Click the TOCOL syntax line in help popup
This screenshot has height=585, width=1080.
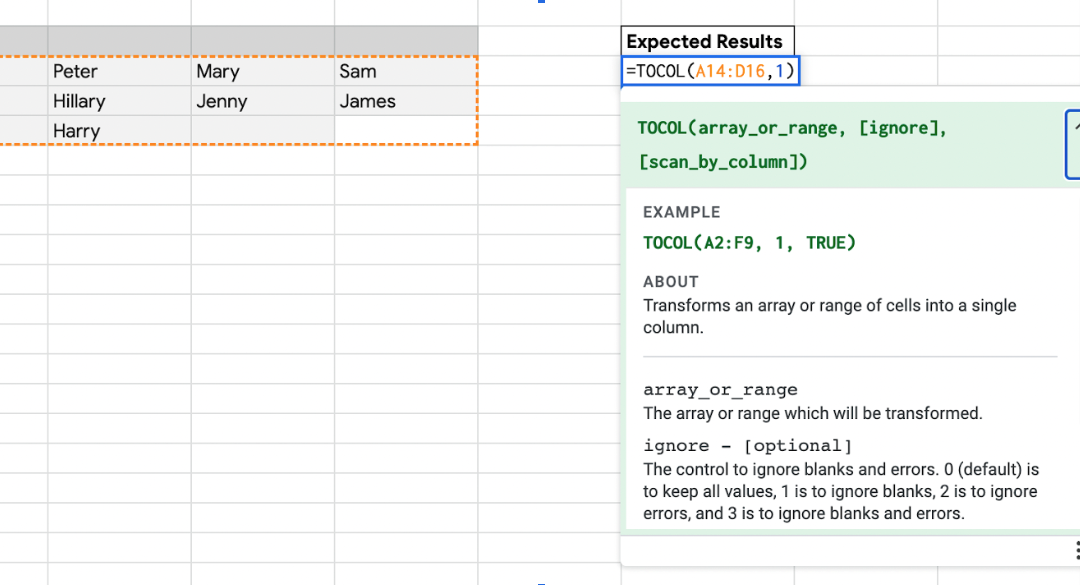tap(792, 145)
